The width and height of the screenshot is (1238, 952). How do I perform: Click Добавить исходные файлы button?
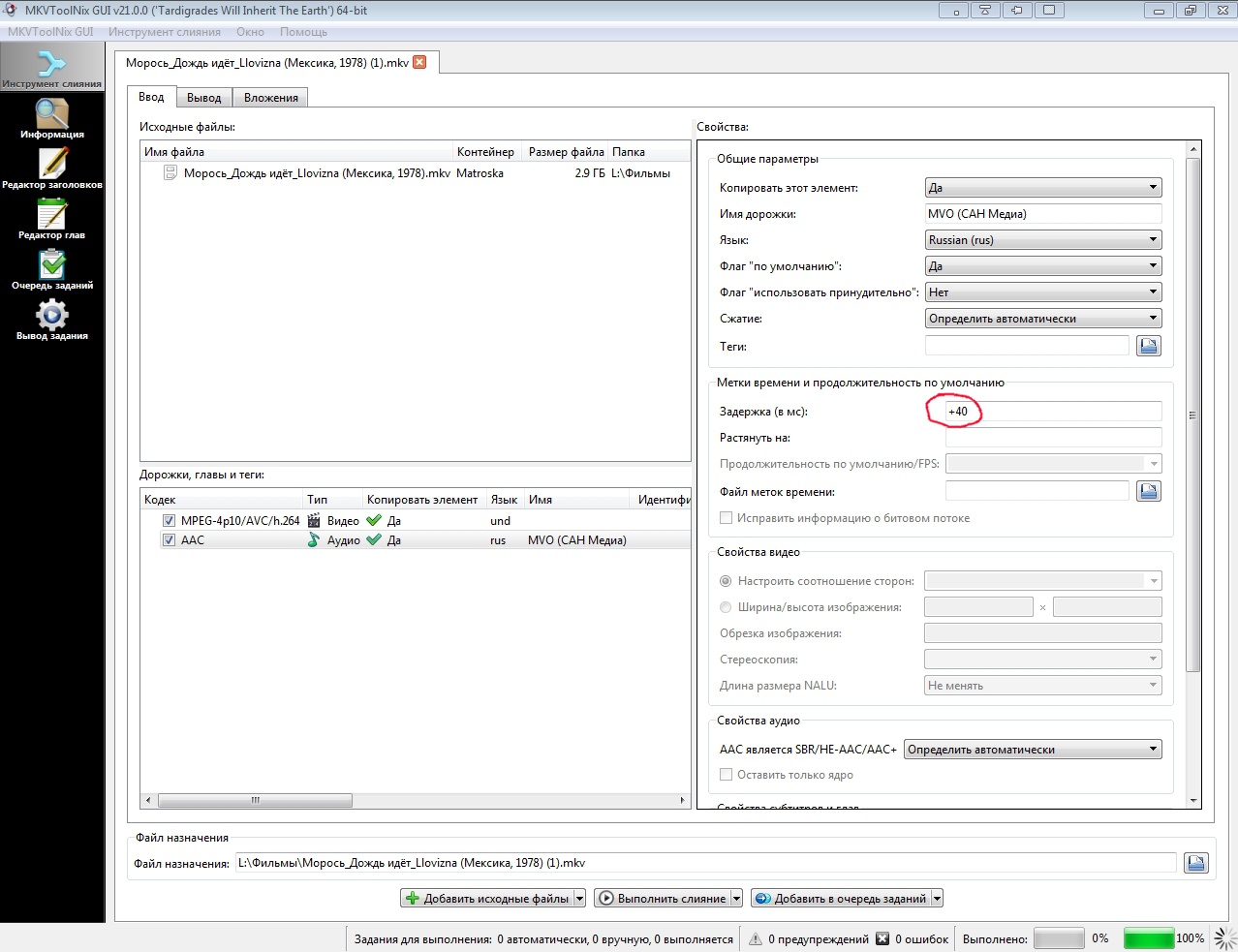pyautogui.click(x=487, y=899)
